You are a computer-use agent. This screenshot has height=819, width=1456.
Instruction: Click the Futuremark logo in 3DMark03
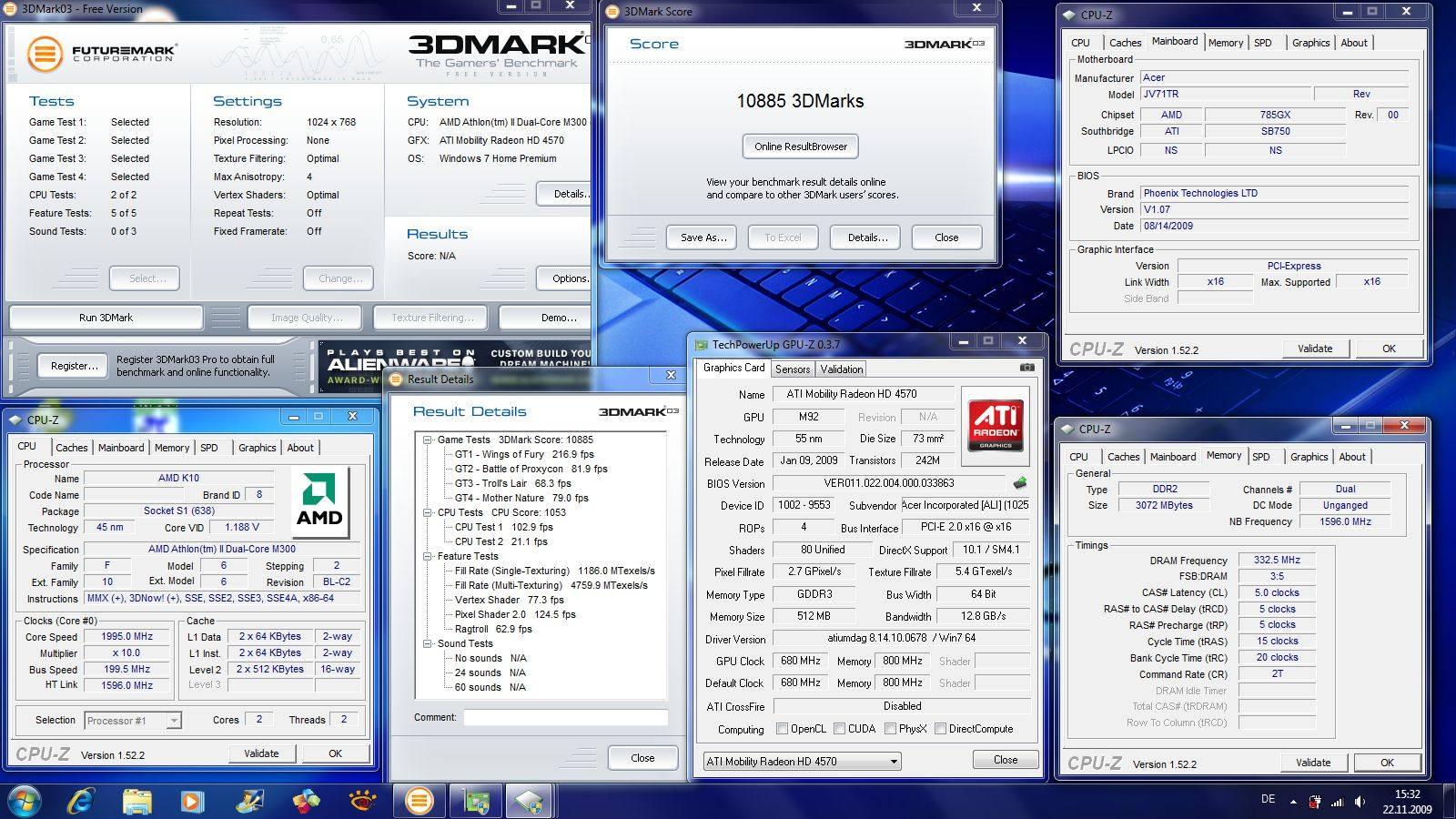coord(102,54)
